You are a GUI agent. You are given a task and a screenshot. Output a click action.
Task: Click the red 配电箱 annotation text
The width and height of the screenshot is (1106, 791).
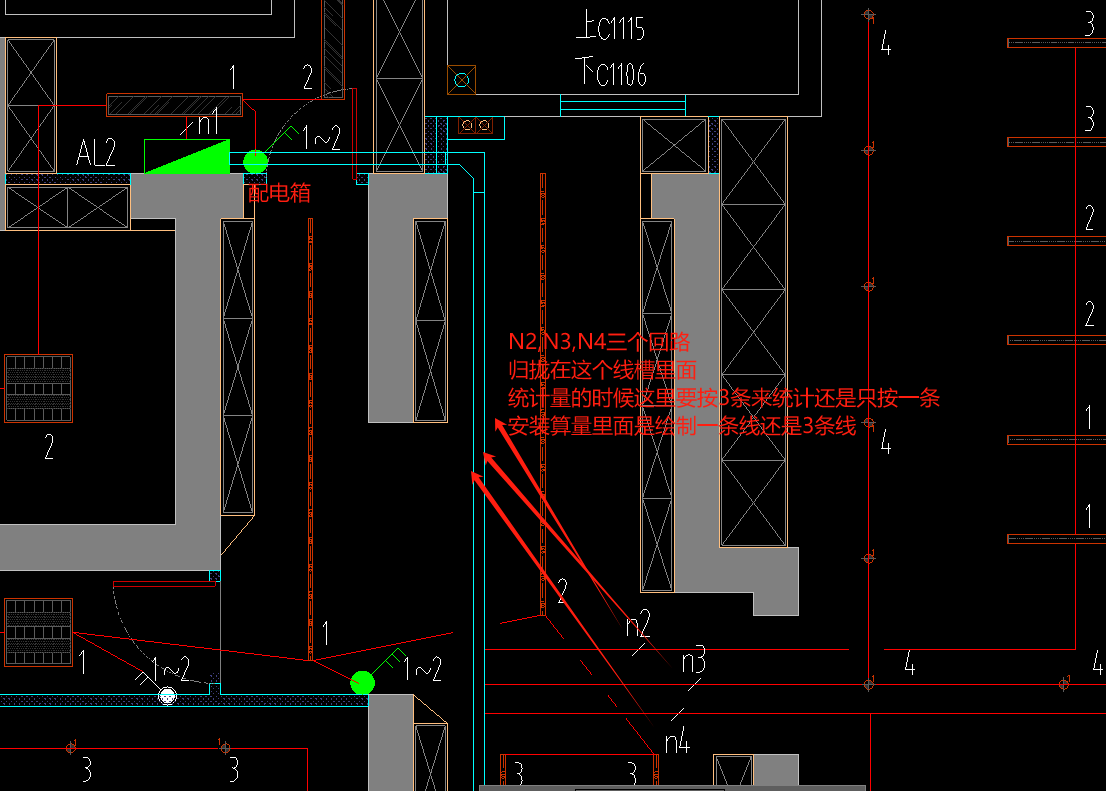(x=279, y=193)
